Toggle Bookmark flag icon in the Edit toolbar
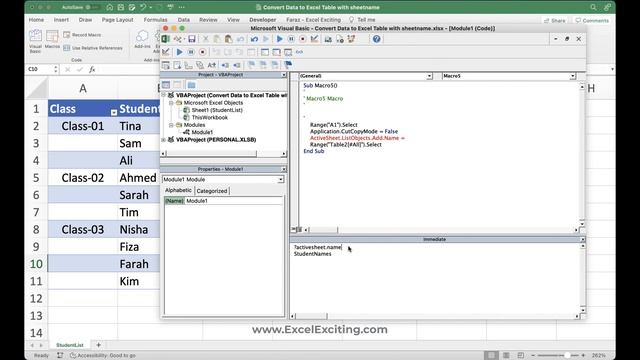Image resolution: width=640 pixels, height=360 pixels. click(x=288, y=65)
